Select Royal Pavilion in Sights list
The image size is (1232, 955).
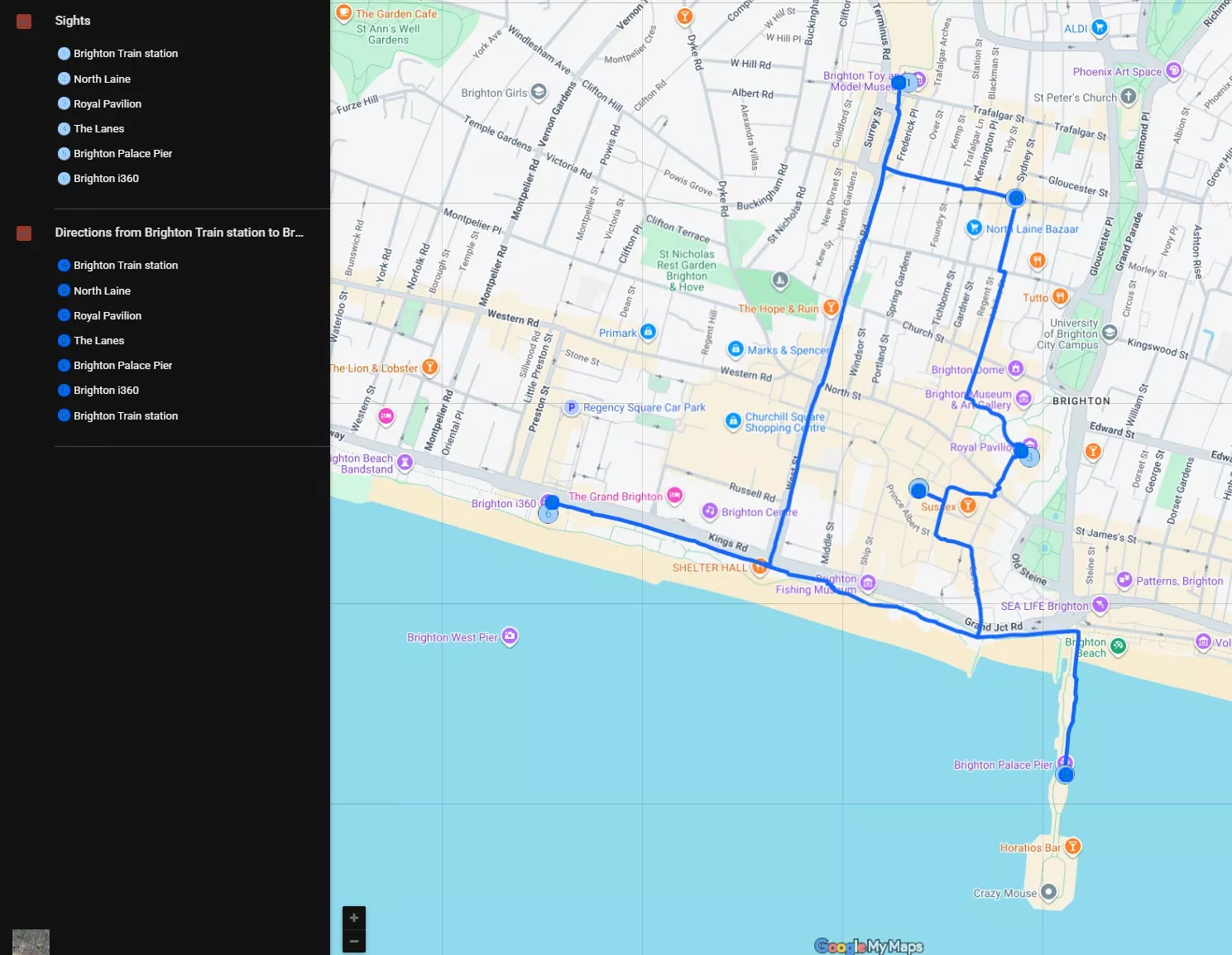coord(108,103)
